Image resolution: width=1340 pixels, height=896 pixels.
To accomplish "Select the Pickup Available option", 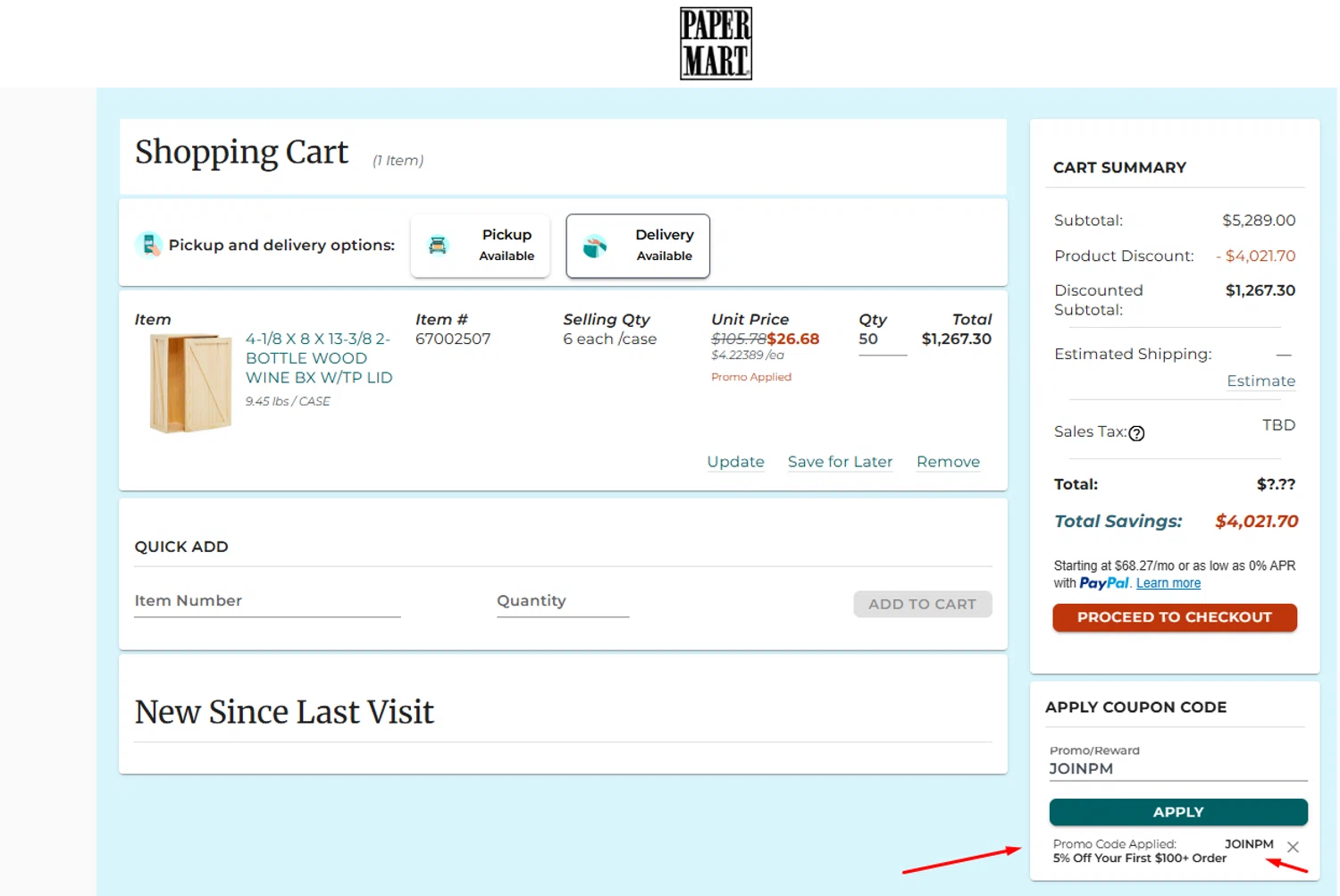I will coord(481,246).
